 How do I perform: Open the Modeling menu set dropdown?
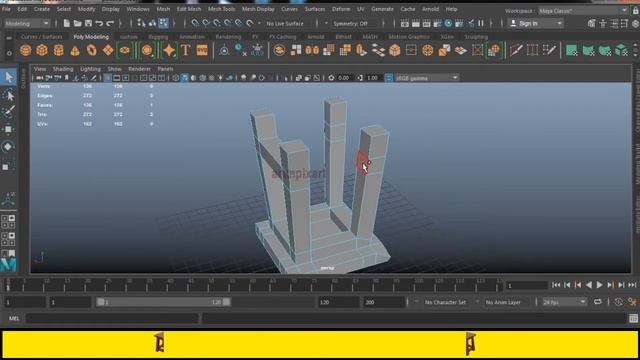(x=27, y=24)
